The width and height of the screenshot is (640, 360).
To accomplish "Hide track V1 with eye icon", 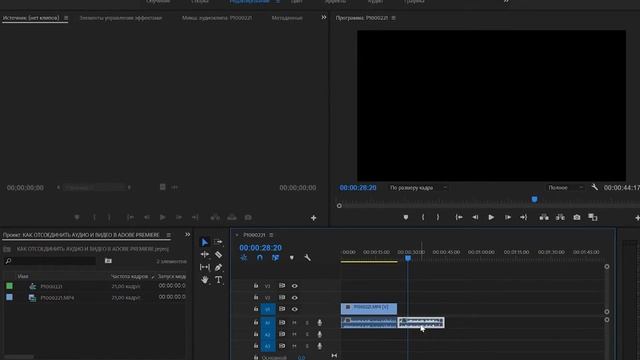I will (x=294, y=309).
